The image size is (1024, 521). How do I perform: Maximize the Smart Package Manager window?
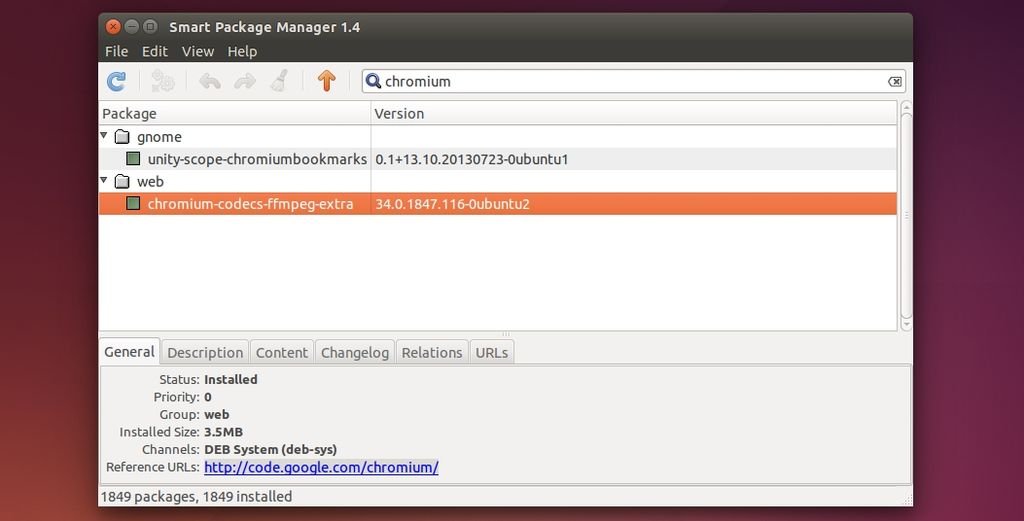coord(150,27)
